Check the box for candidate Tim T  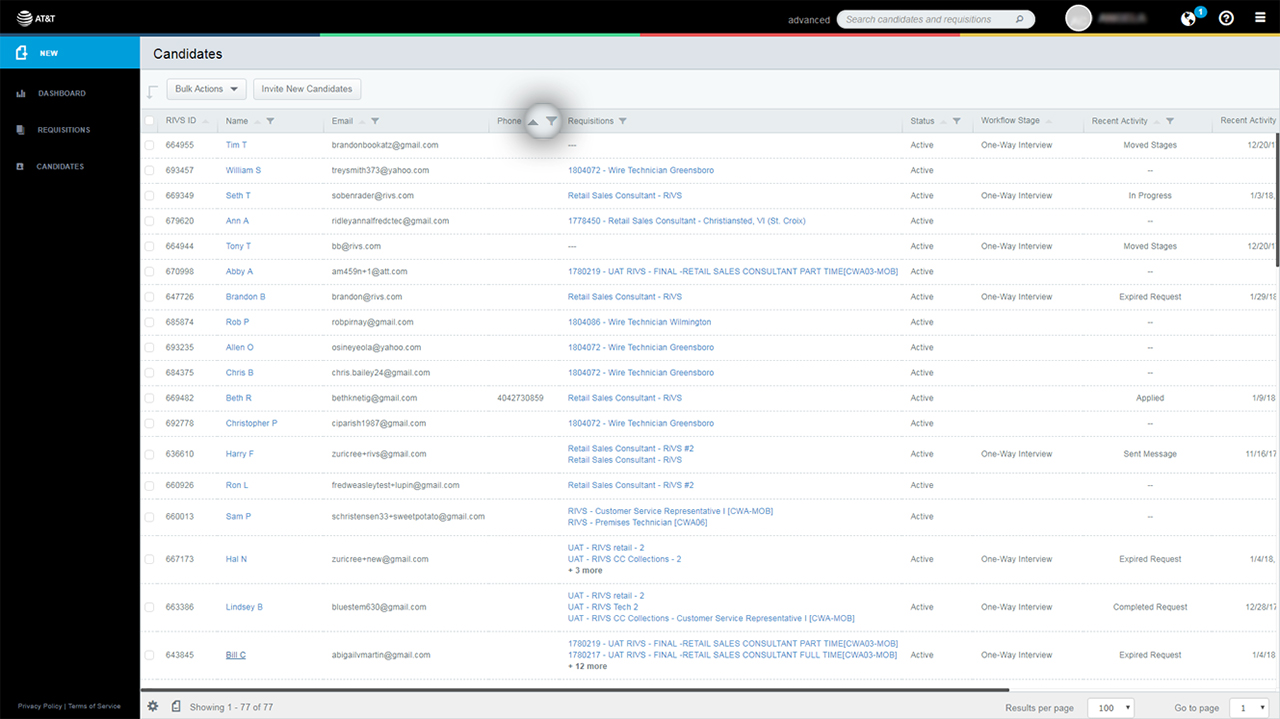click(x=150, y=145)
